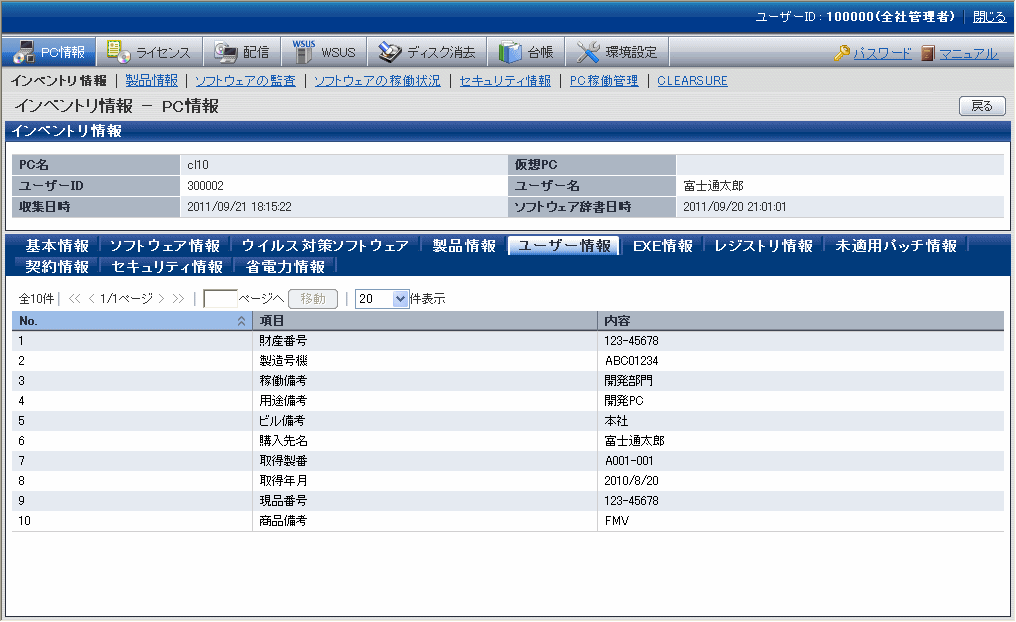Click the CLEARSURE link
Viewport: 1016px width, 622px height.
coord(692,81)
